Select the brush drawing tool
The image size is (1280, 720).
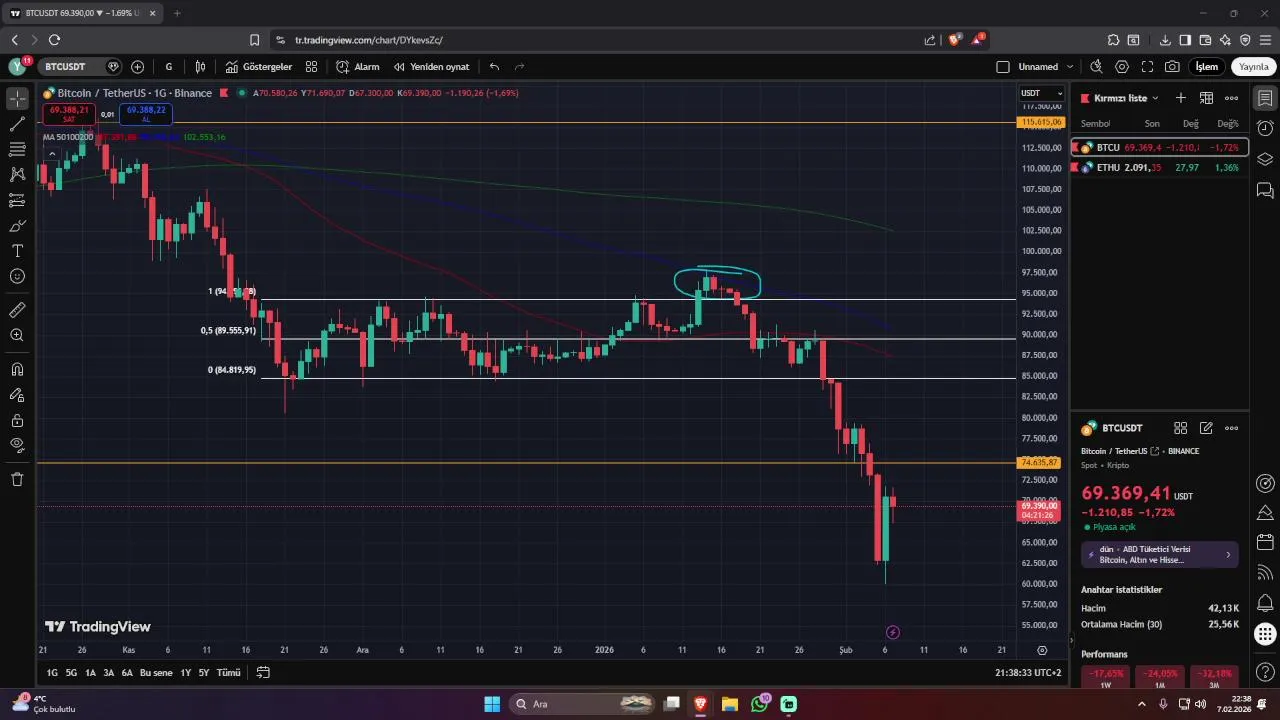17,226
